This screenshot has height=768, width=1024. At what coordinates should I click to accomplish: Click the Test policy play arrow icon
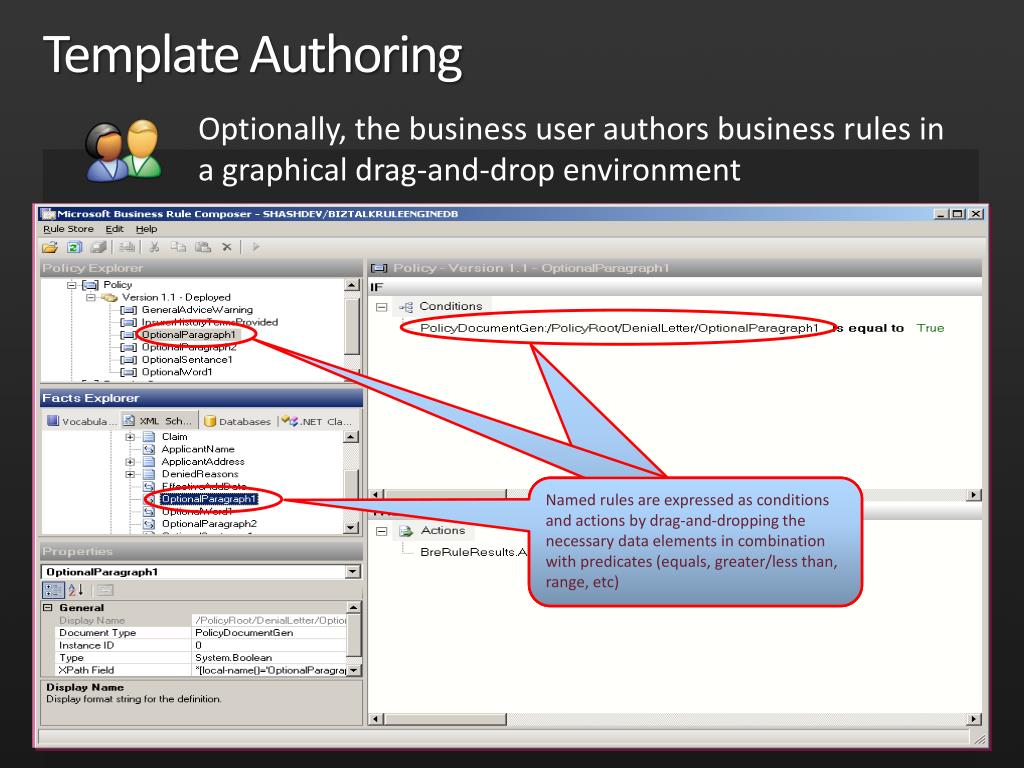[x=256, y=248]
